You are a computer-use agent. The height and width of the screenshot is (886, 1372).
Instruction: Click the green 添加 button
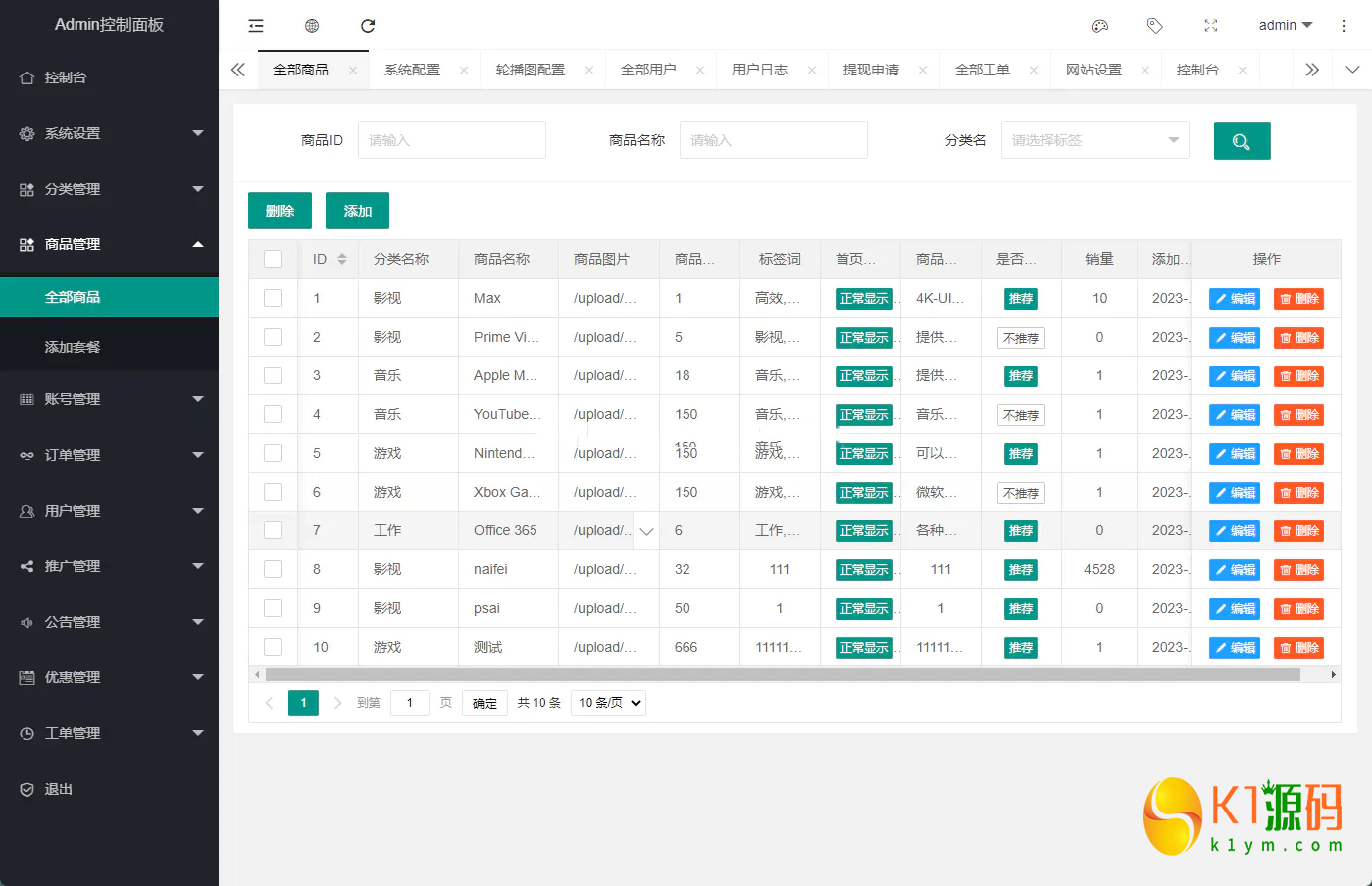point(357,211)
